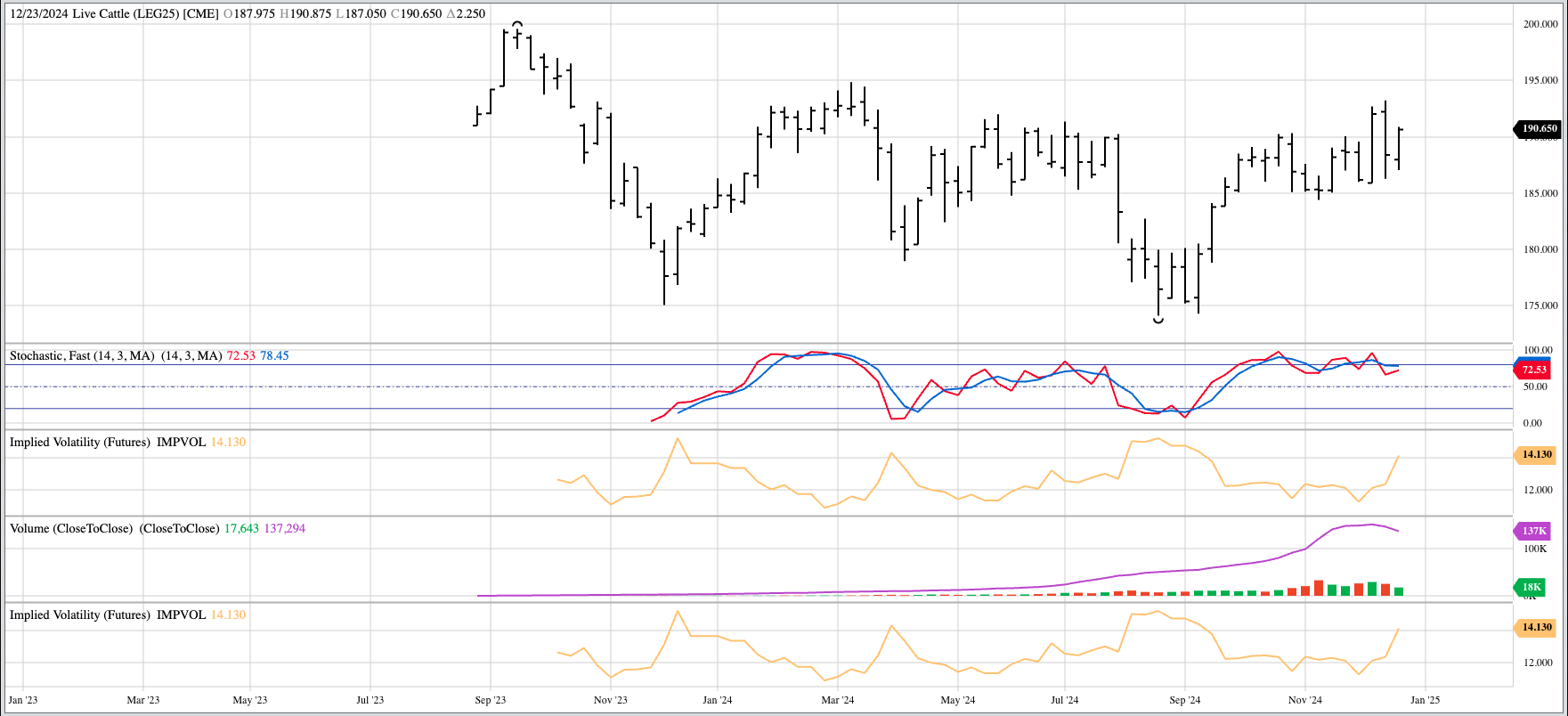Viewport: 1568px width, 716px height.
Task: Select the green 17,643 volume value
Action: tap(241, 528)
